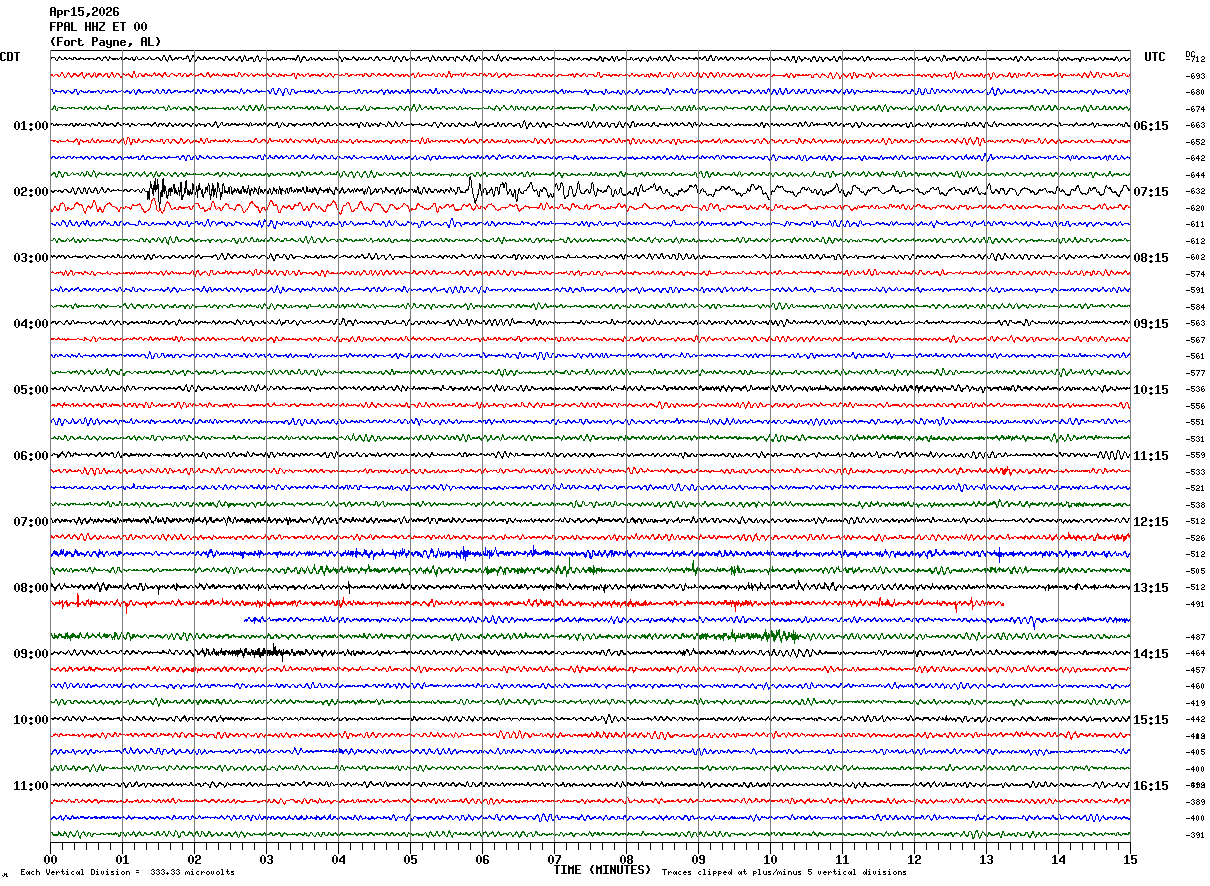
Task: Click the location text (Fort Payne, AL)
Action: pos(105,42)
